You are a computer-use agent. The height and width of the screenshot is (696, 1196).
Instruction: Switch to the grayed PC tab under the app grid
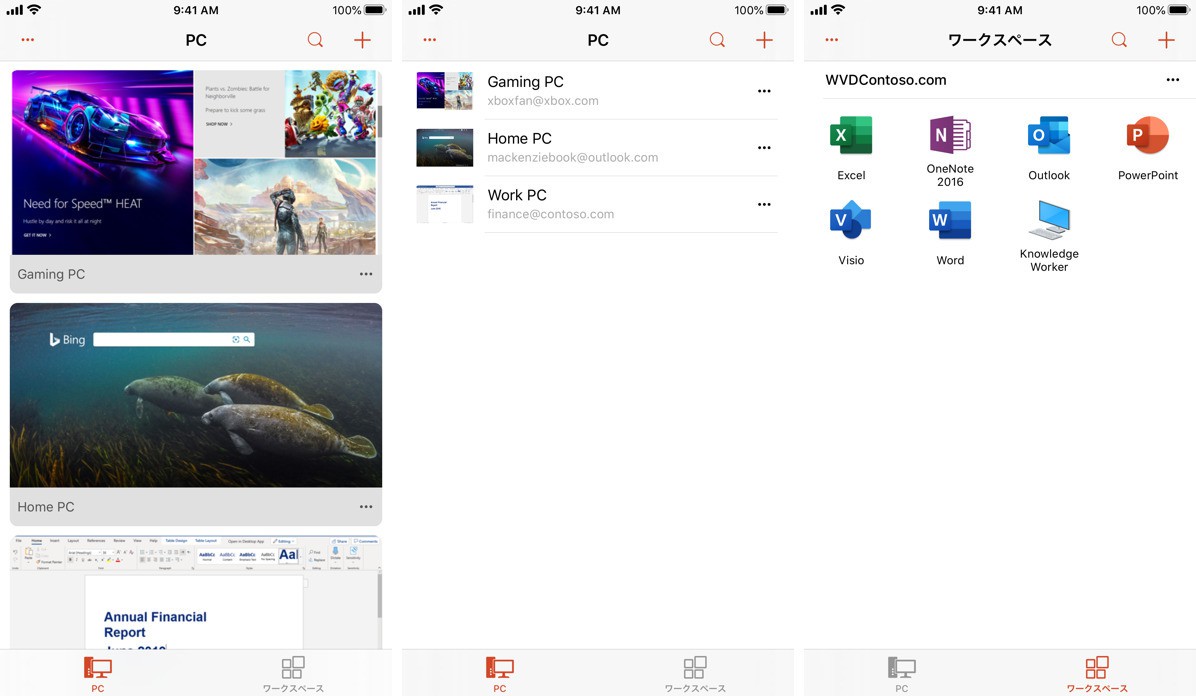coord(901,672)
